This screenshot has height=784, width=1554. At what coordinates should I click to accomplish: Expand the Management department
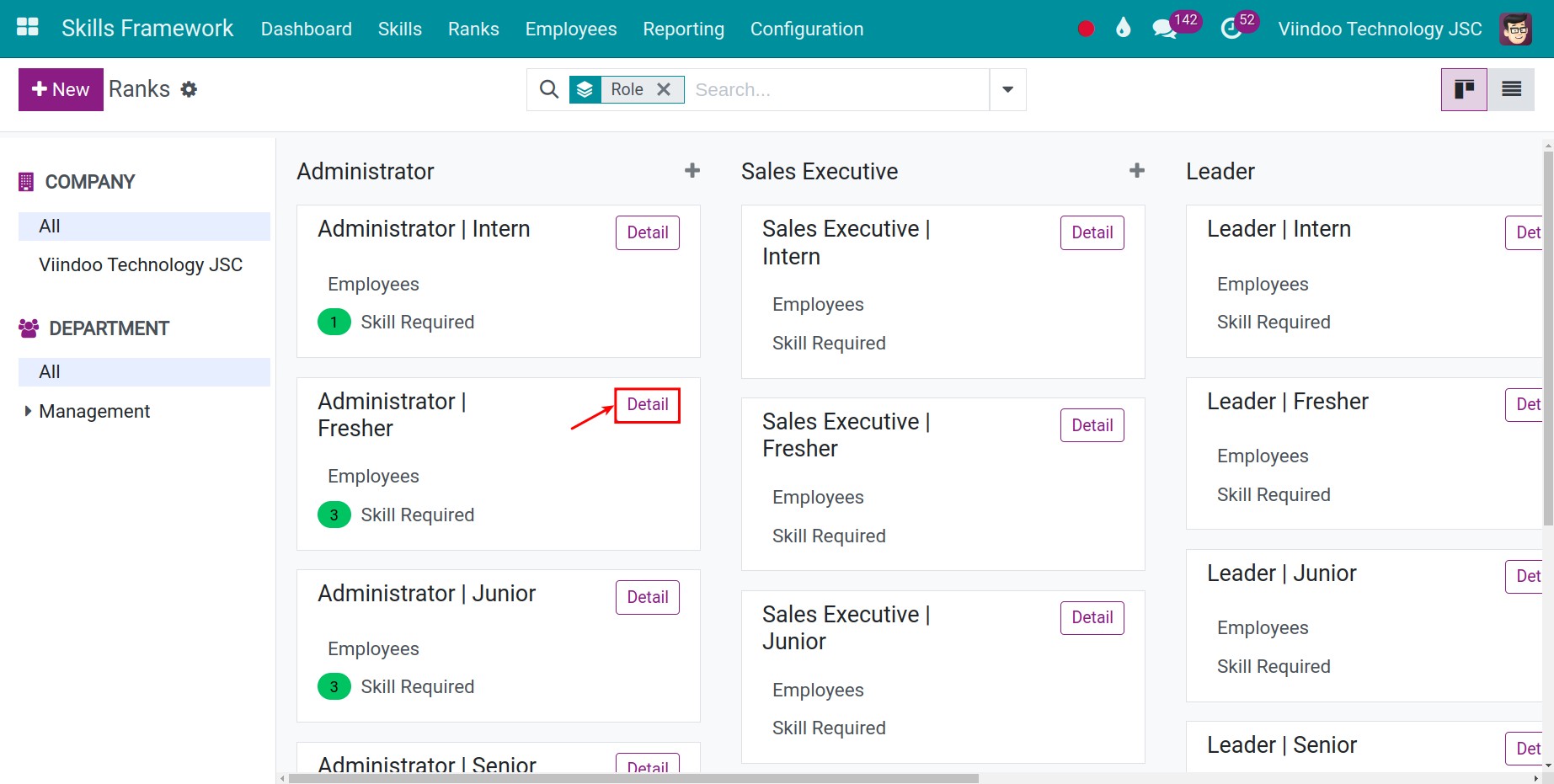pyautogui.click(x=28, y=411)
